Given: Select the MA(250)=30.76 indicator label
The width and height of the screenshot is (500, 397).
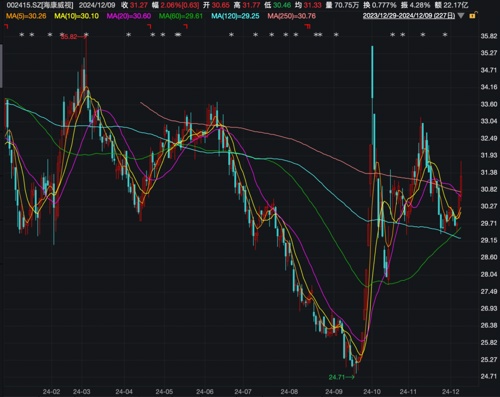Looking at the screenshot, I should pos(292,16).
